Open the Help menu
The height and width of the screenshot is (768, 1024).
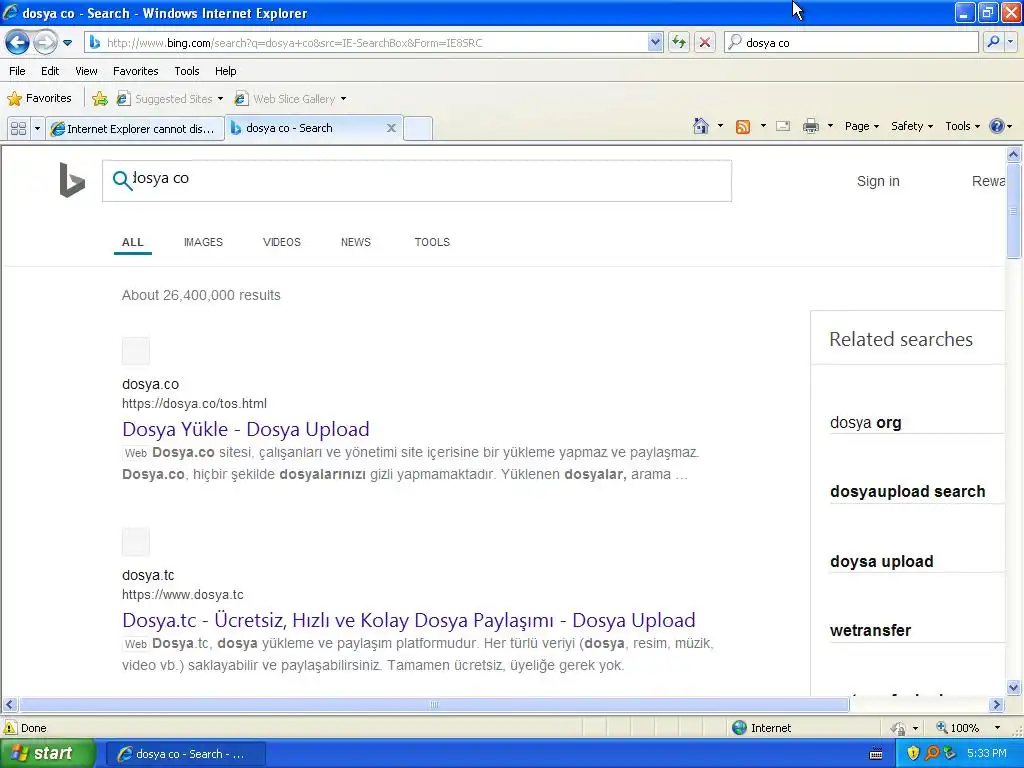(x=226, y=71)
